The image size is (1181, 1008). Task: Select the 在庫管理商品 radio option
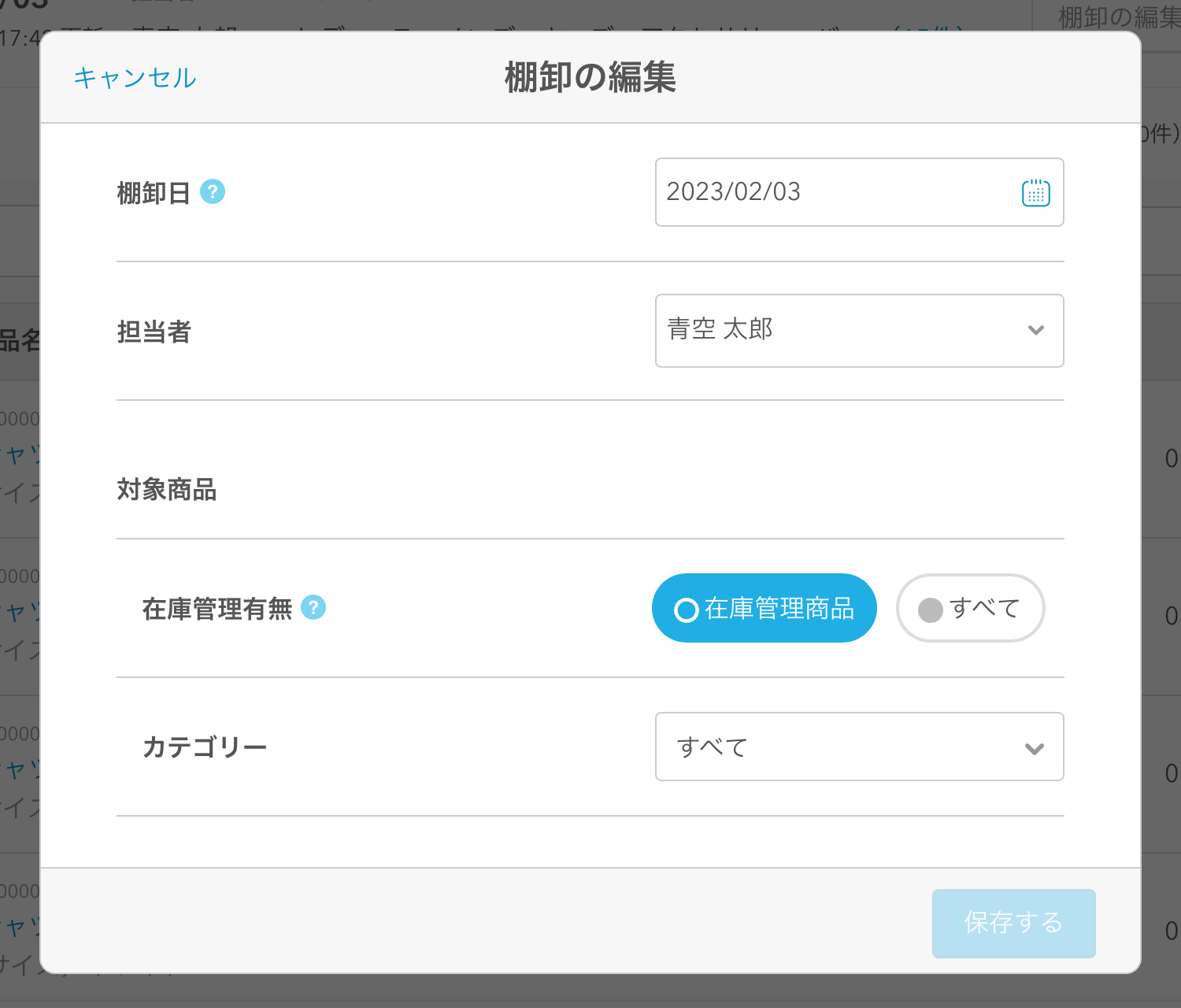765,608
